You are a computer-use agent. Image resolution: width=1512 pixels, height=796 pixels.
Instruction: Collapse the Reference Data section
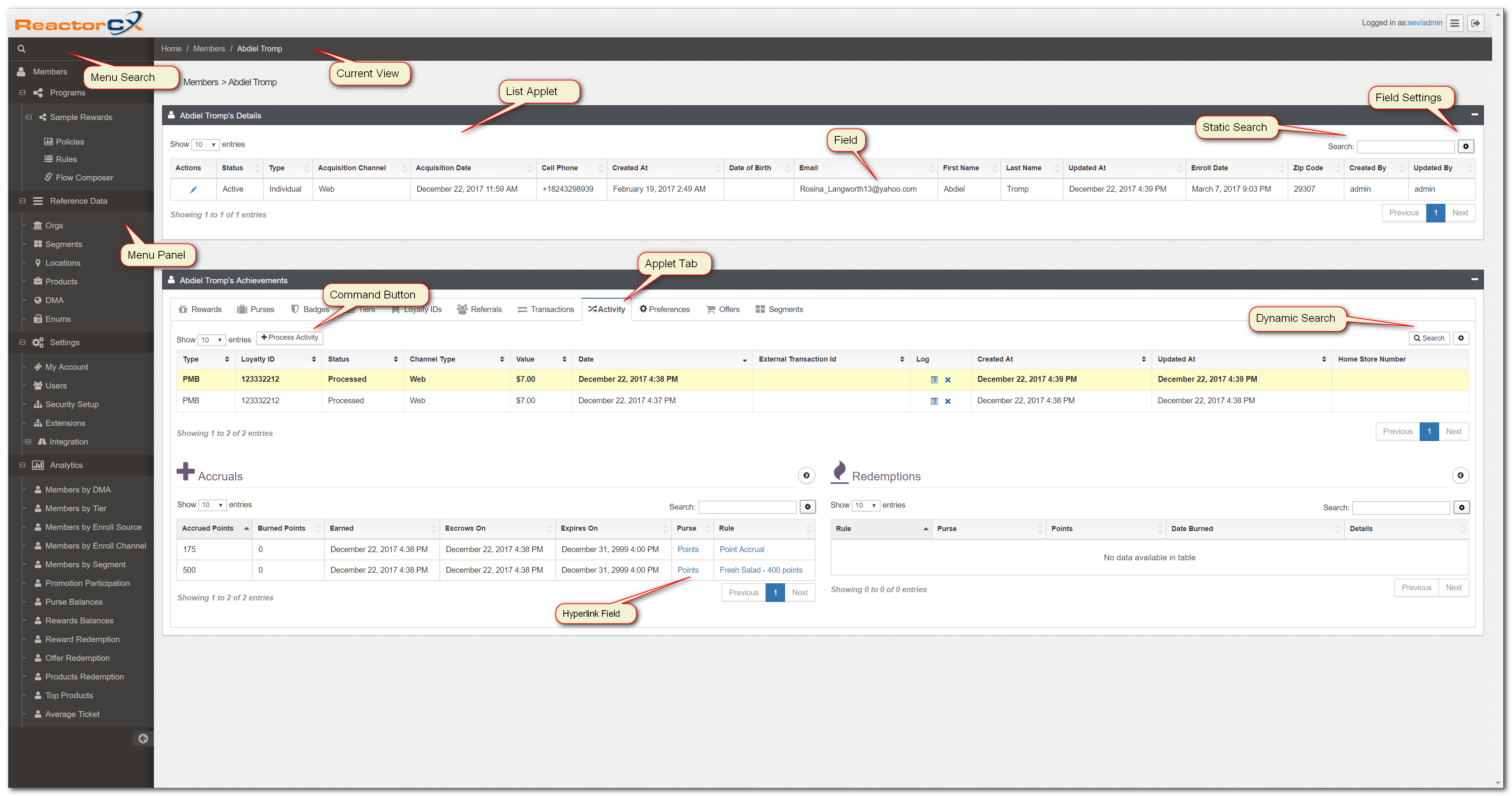22,201
